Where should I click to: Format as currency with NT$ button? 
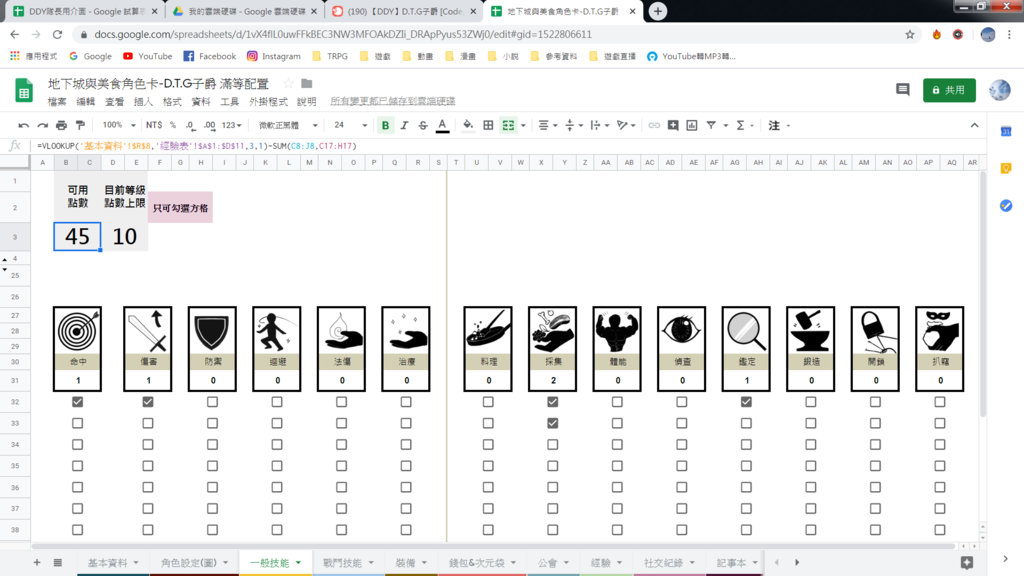(154, 125)
